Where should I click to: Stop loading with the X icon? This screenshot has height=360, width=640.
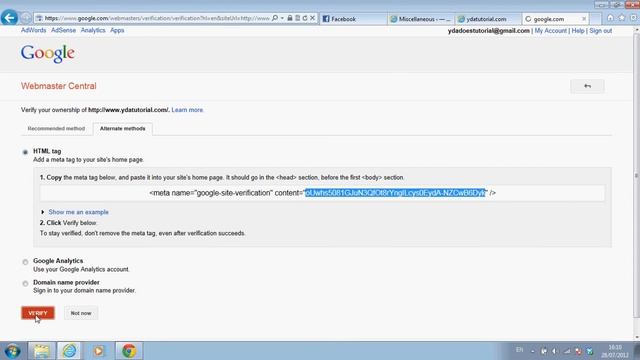click(312, 18)
